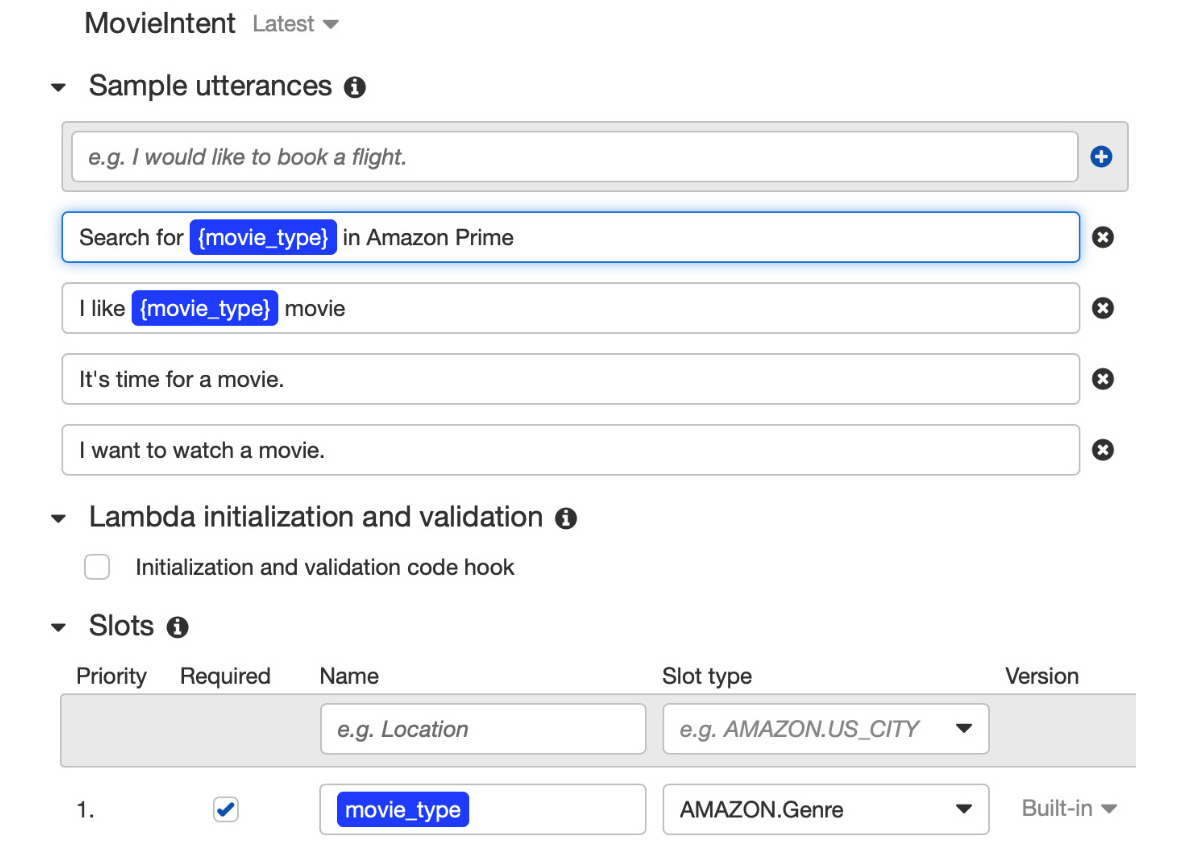Delete the 'I like {movie_type} movie' utterance
The height and width of the screenshot is (845, 1179).
[x=1103, y=308]
